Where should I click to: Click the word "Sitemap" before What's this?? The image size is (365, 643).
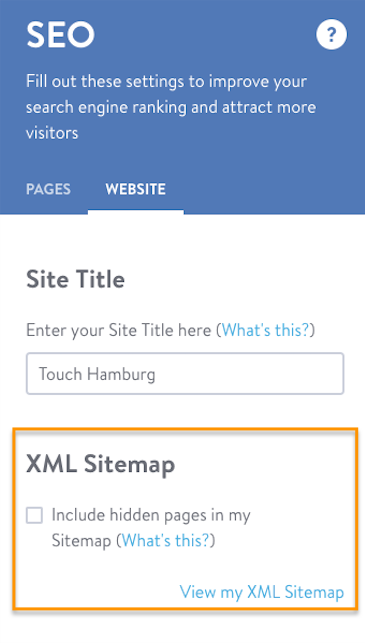(x=81, y=540)
